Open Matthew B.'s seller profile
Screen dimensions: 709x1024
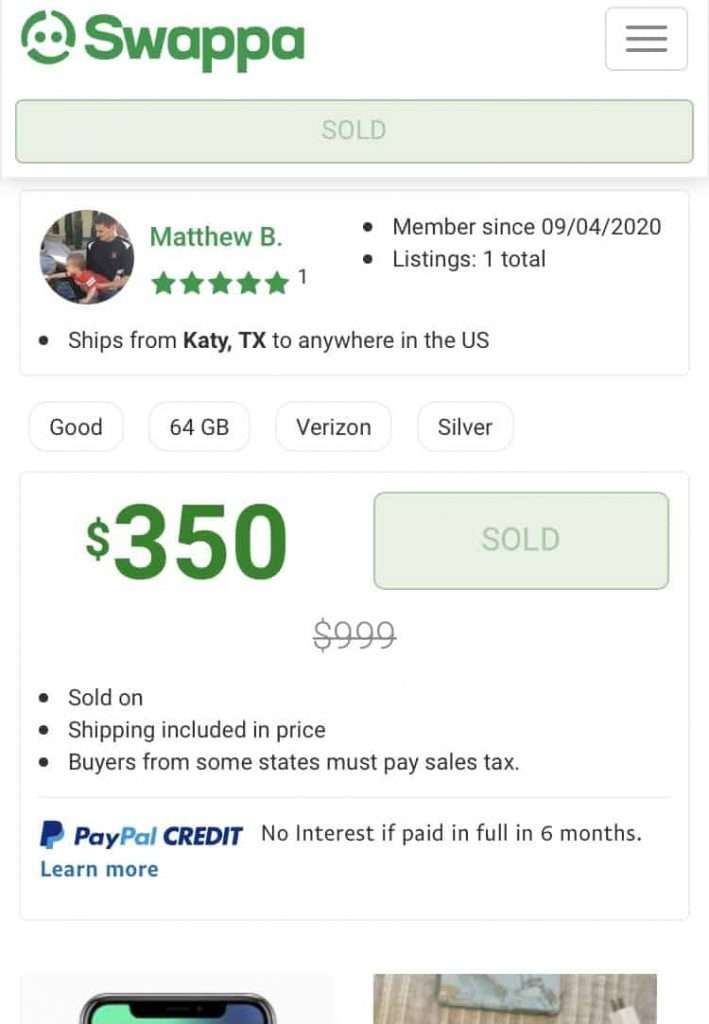pos(216,237)
